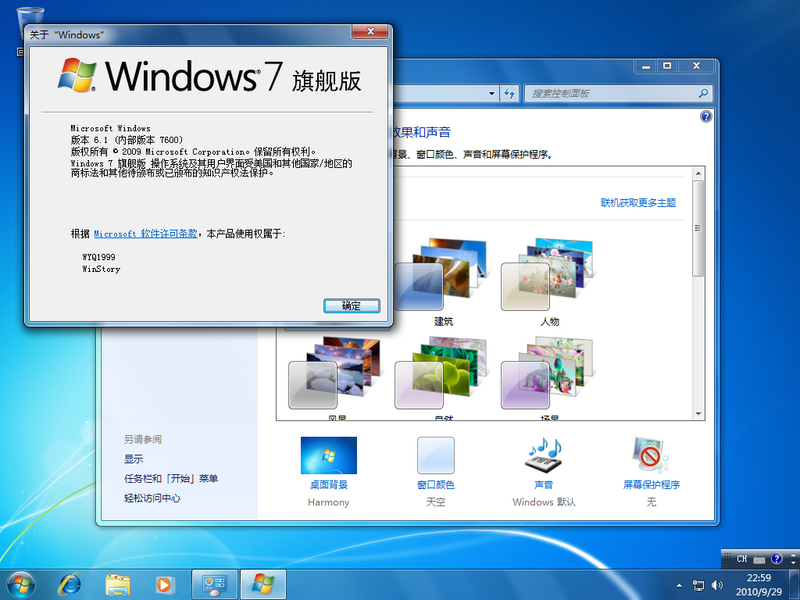Open 轻松访问中心 link
The image size is (800, 600).
pos(152,498)
